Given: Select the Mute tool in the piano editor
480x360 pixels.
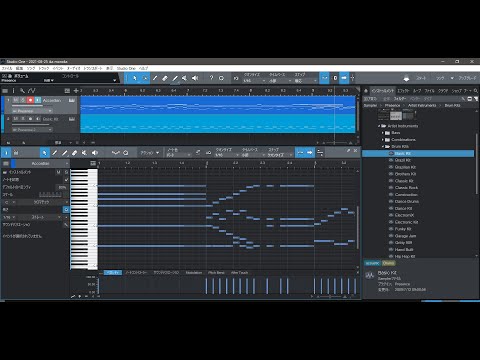Looking at the screenshot, I should (x=85, y=153).
